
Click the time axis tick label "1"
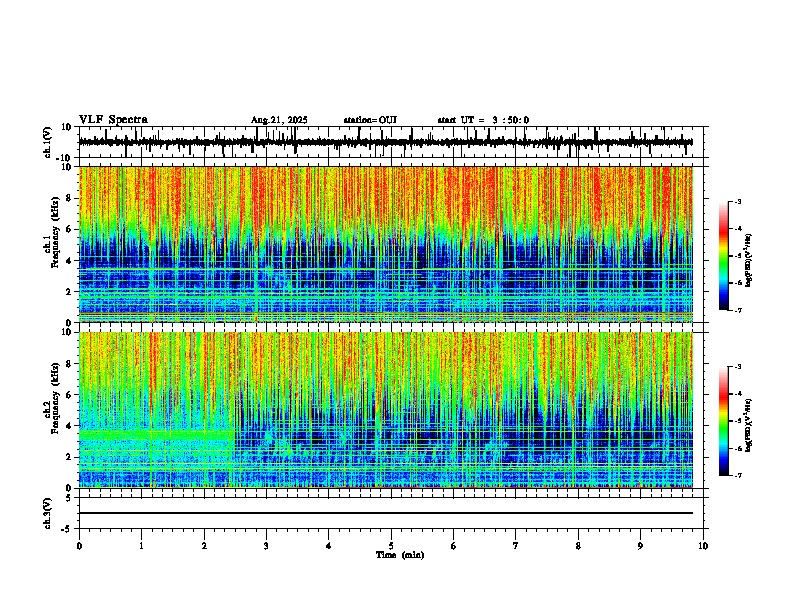(141, 545)
